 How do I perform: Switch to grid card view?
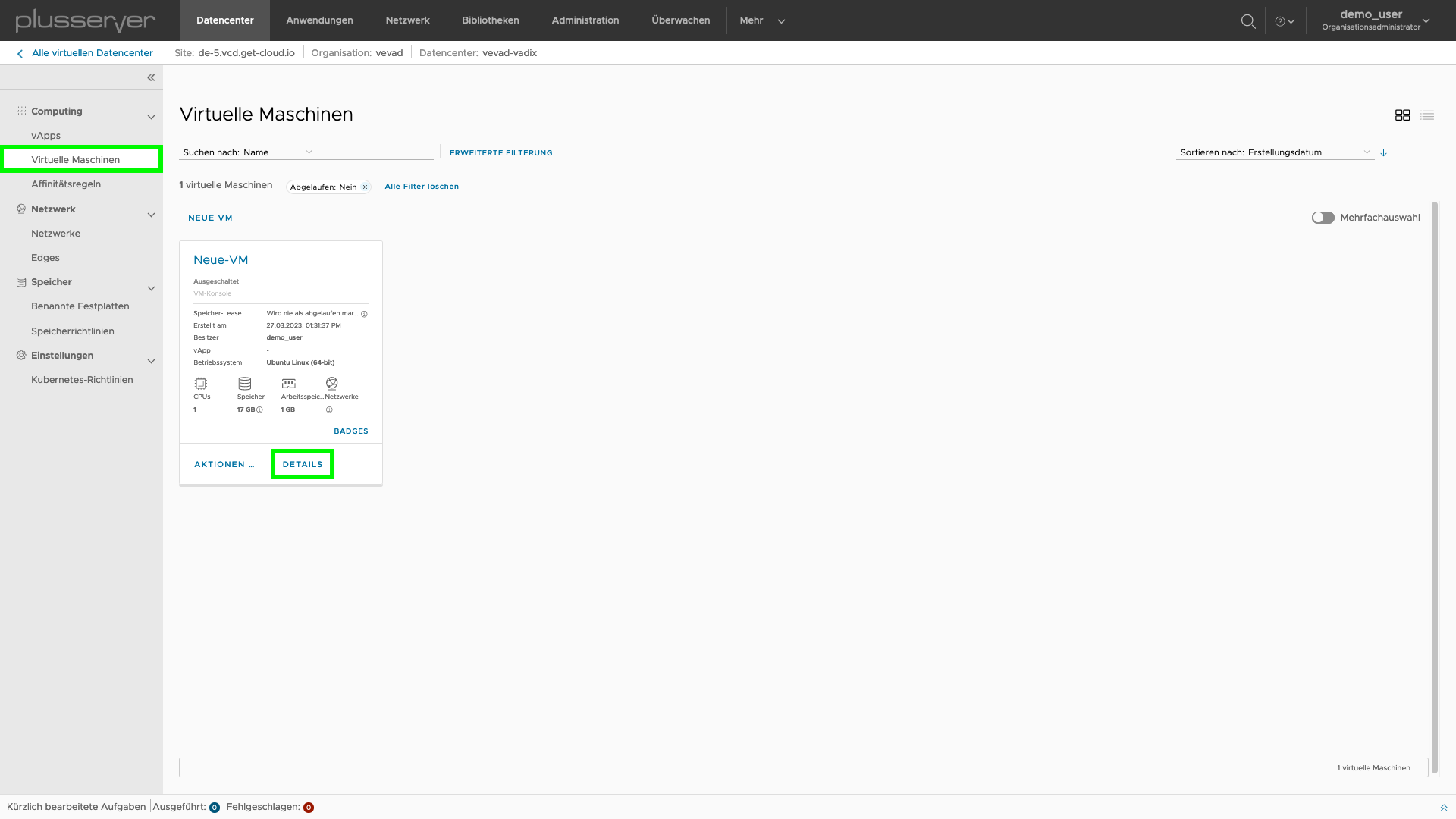1402,115
